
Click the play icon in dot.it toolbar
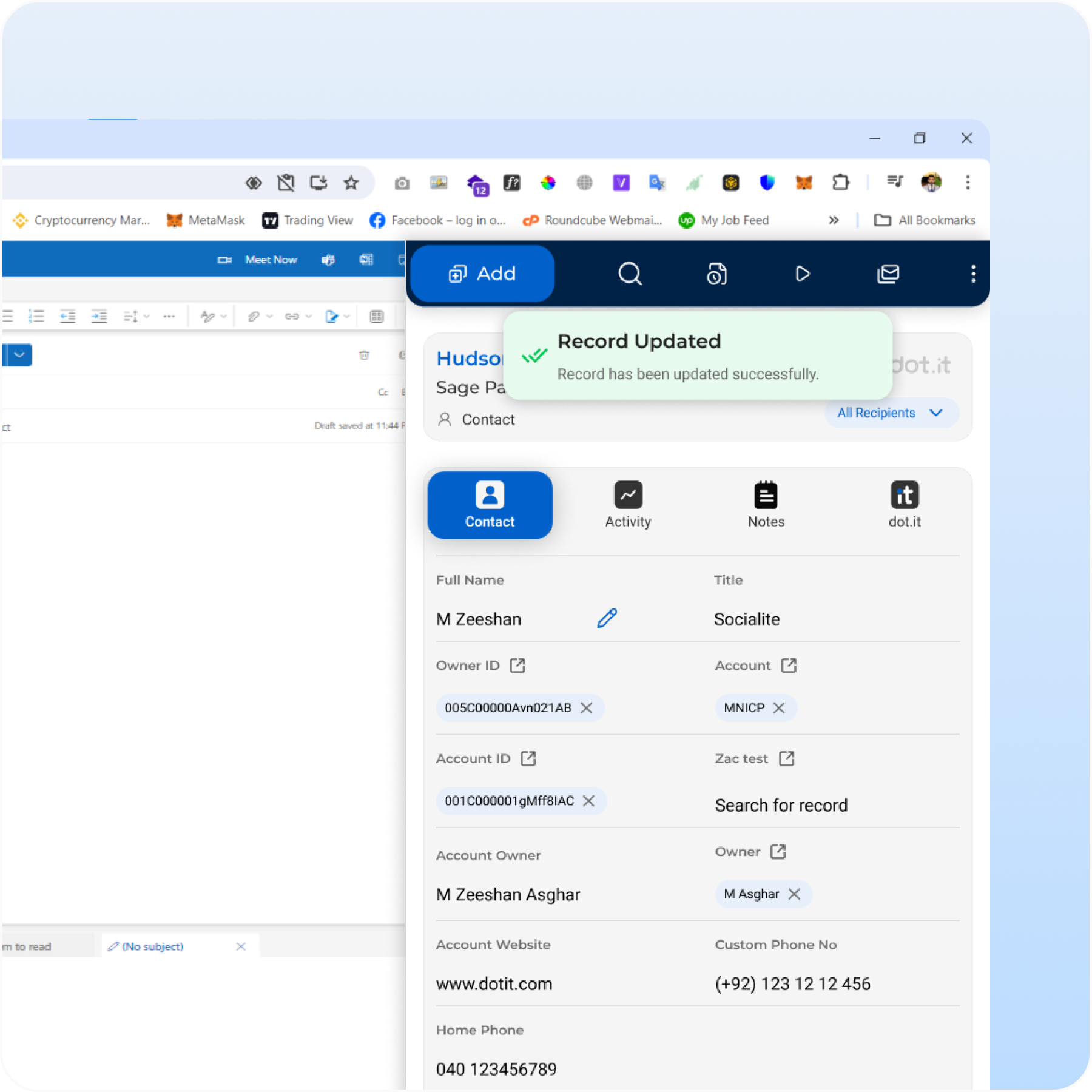802,274
